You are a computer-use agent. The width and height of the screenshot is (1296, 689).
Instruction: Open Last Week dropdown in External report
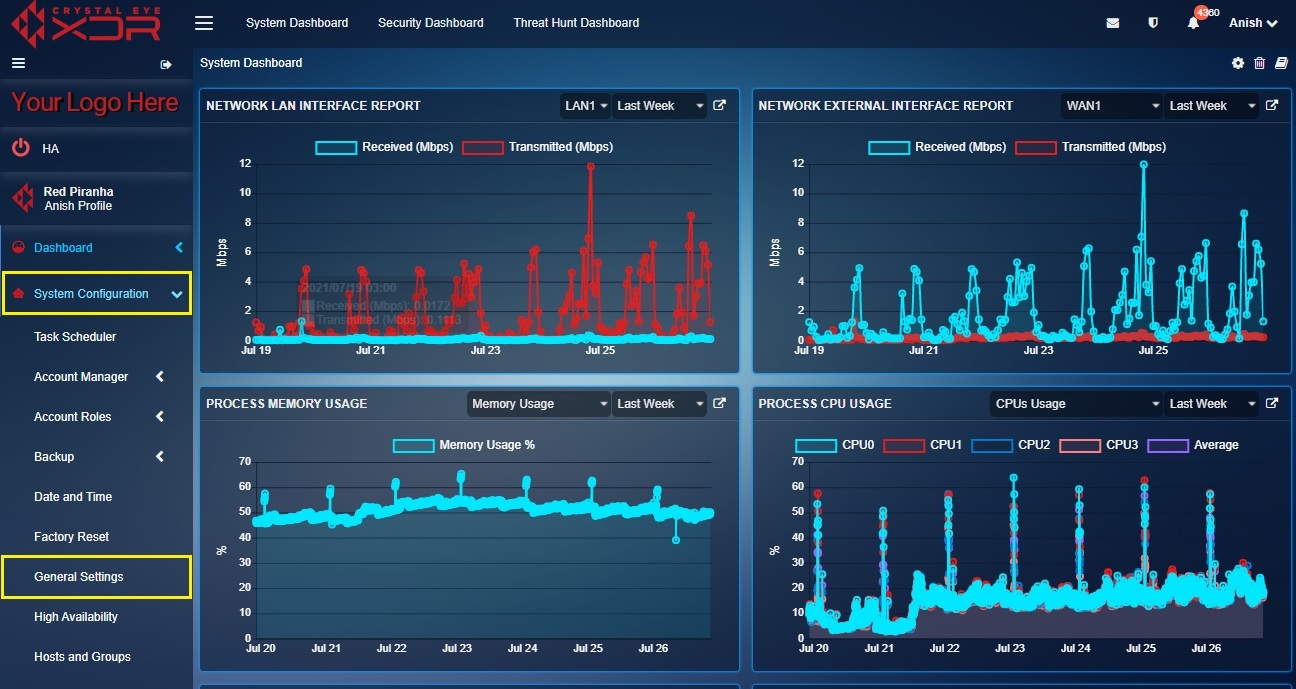point(1212,105)
